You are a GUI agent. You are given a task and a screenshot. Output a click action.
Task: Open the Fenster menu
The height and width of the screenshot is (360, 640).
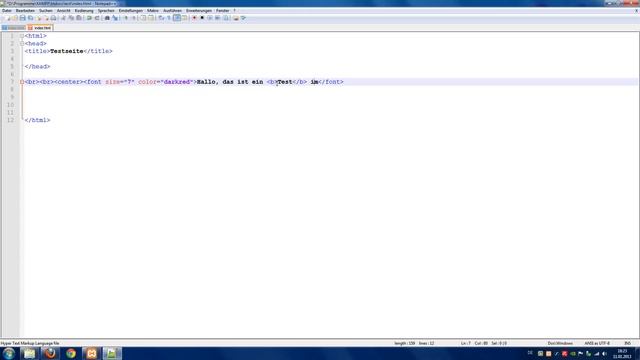point(222,11)
